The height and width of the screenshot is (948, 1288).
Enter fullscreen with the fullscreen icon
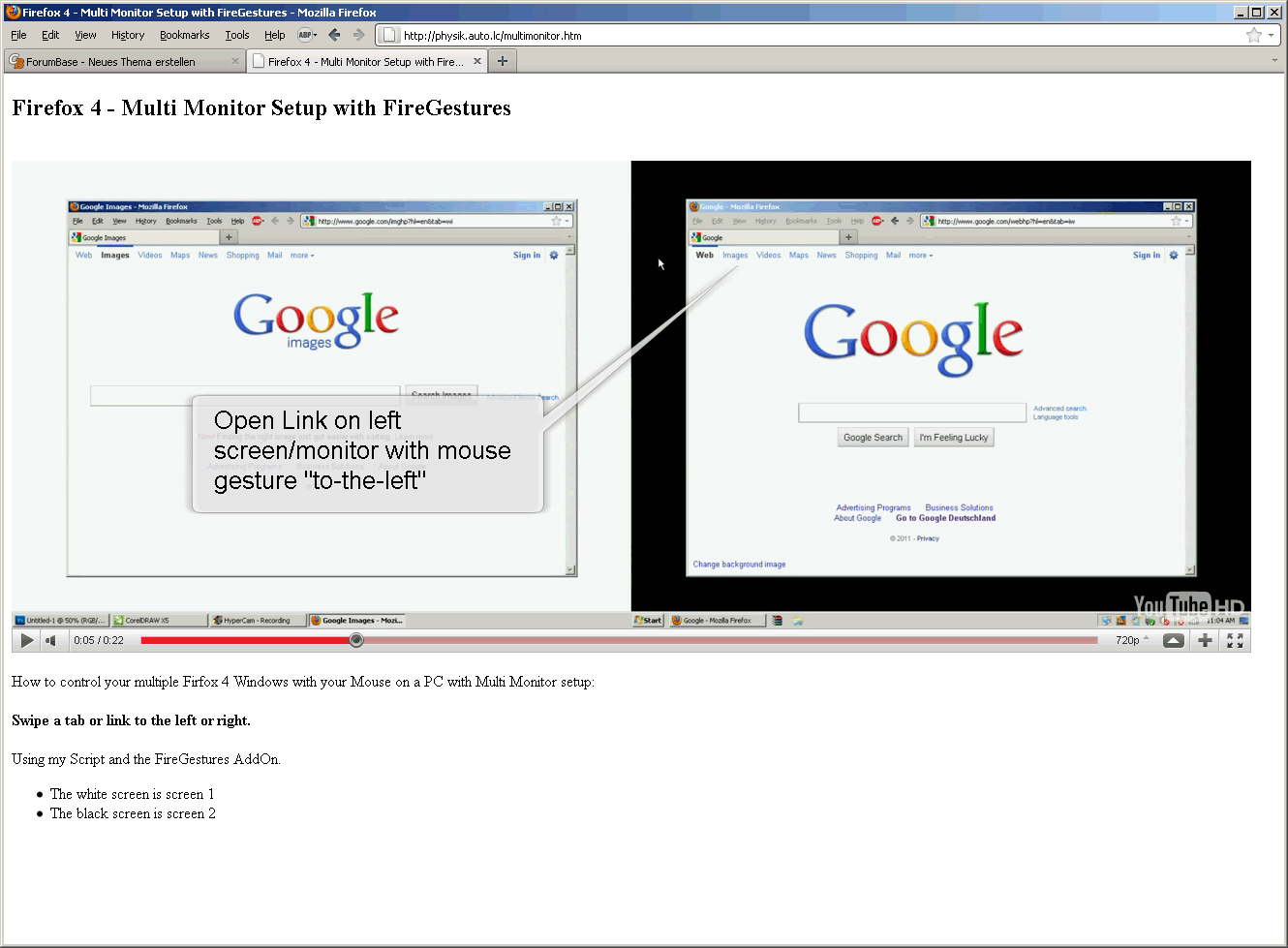pyautogui.click(x=1235, y=640)
